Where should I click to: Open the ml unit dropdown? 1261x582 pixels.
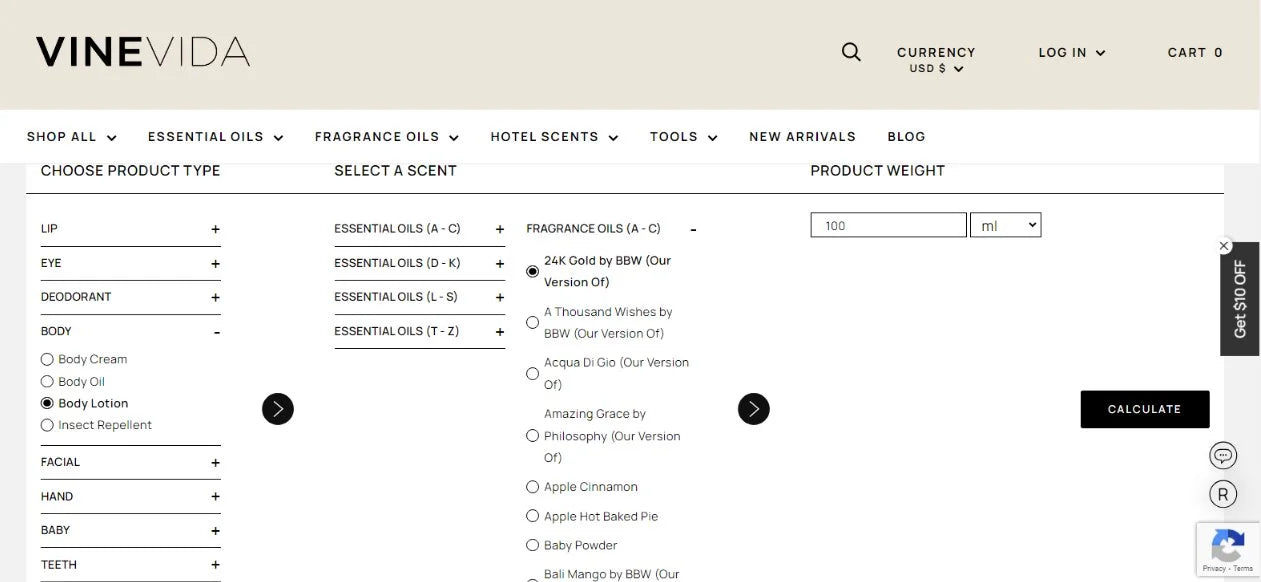point(1005,225)
